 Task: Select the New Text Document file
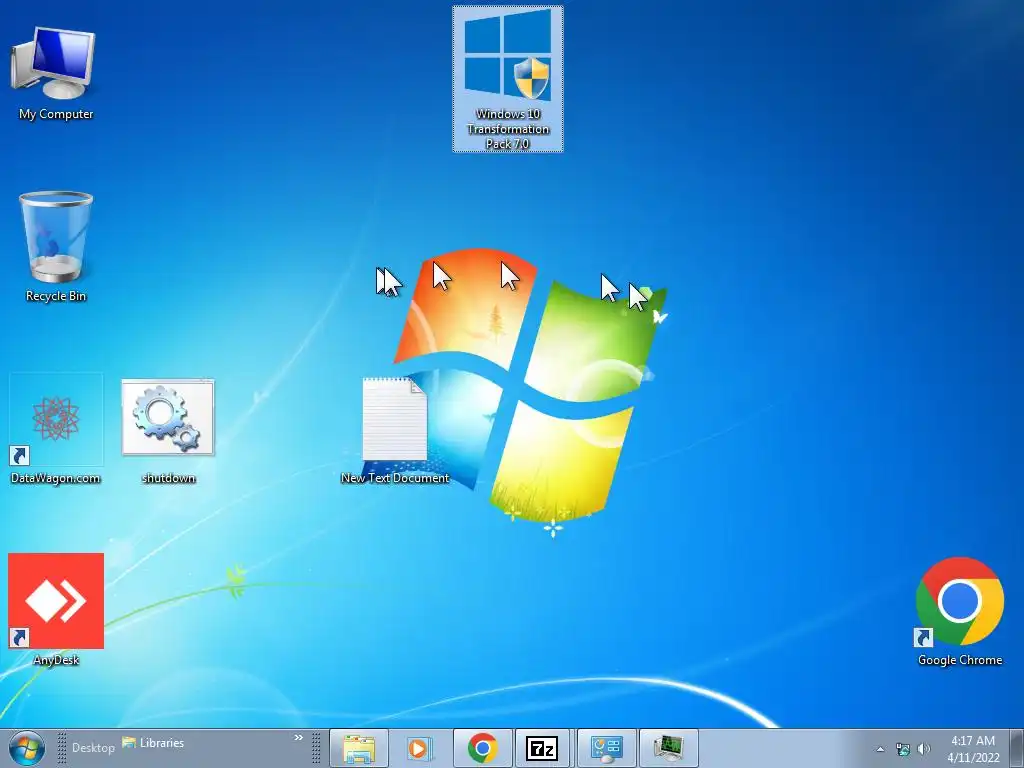tap(394, 430)
